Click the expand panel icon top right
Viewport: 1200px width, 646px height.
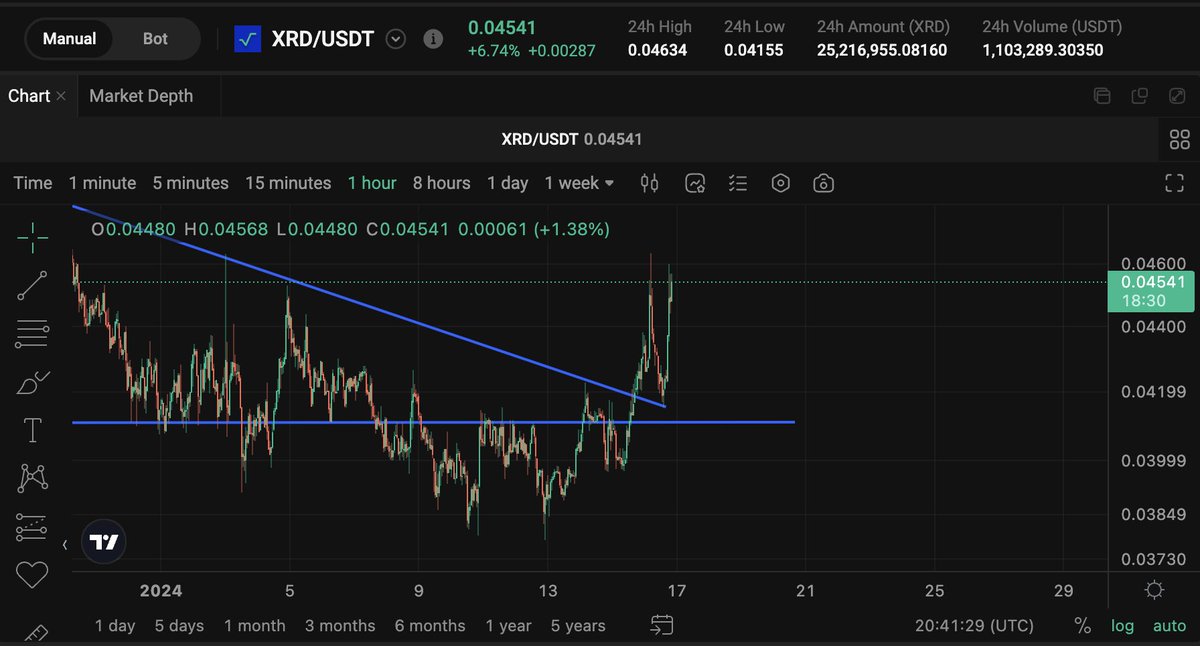coord(1177,96)
